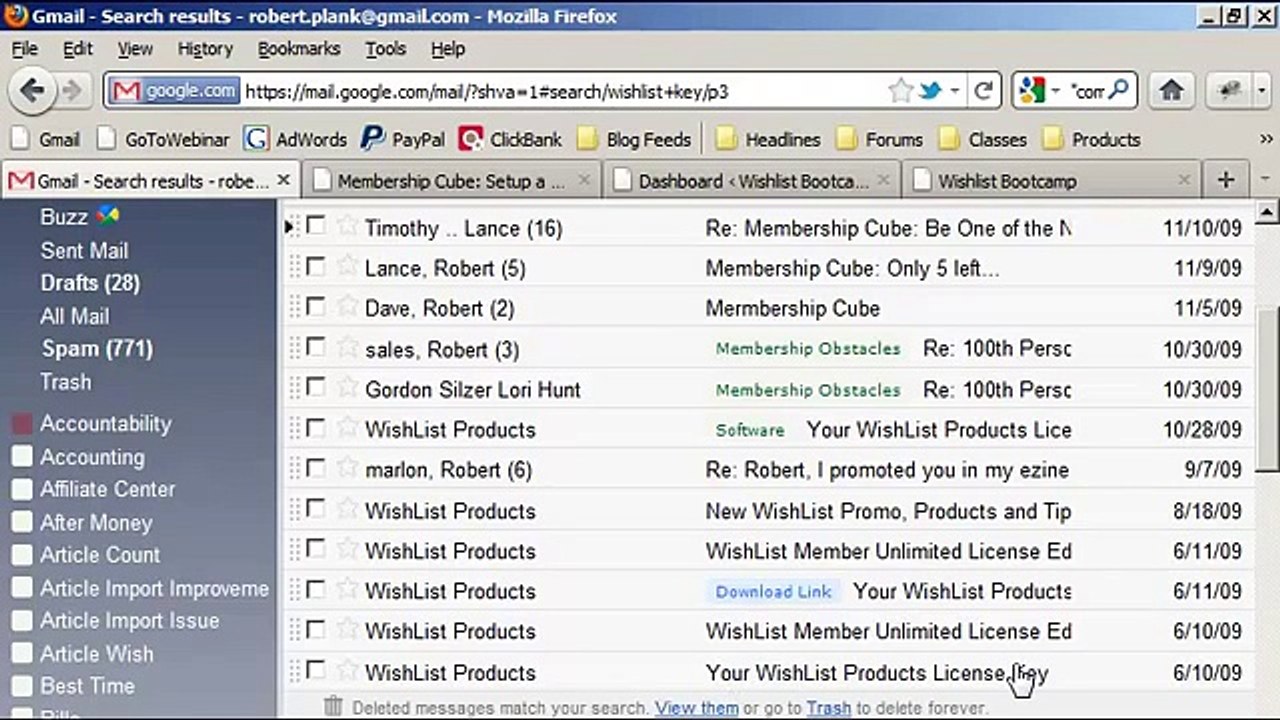Open the GoToWebinar bookmark
This screenshot has height=720, width=1280.
pyautogui.click(x=163, y=140)
